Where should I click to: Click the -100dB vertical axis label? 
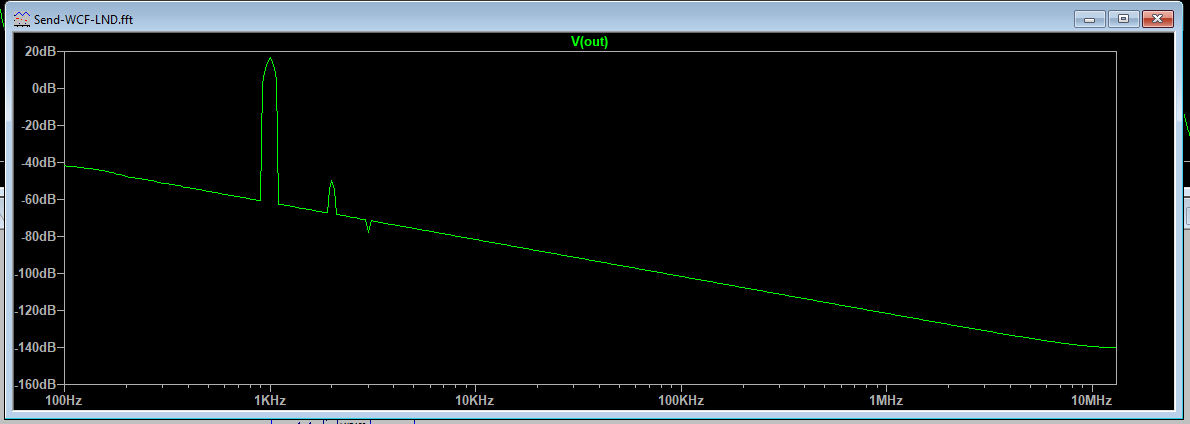[35, 273]
